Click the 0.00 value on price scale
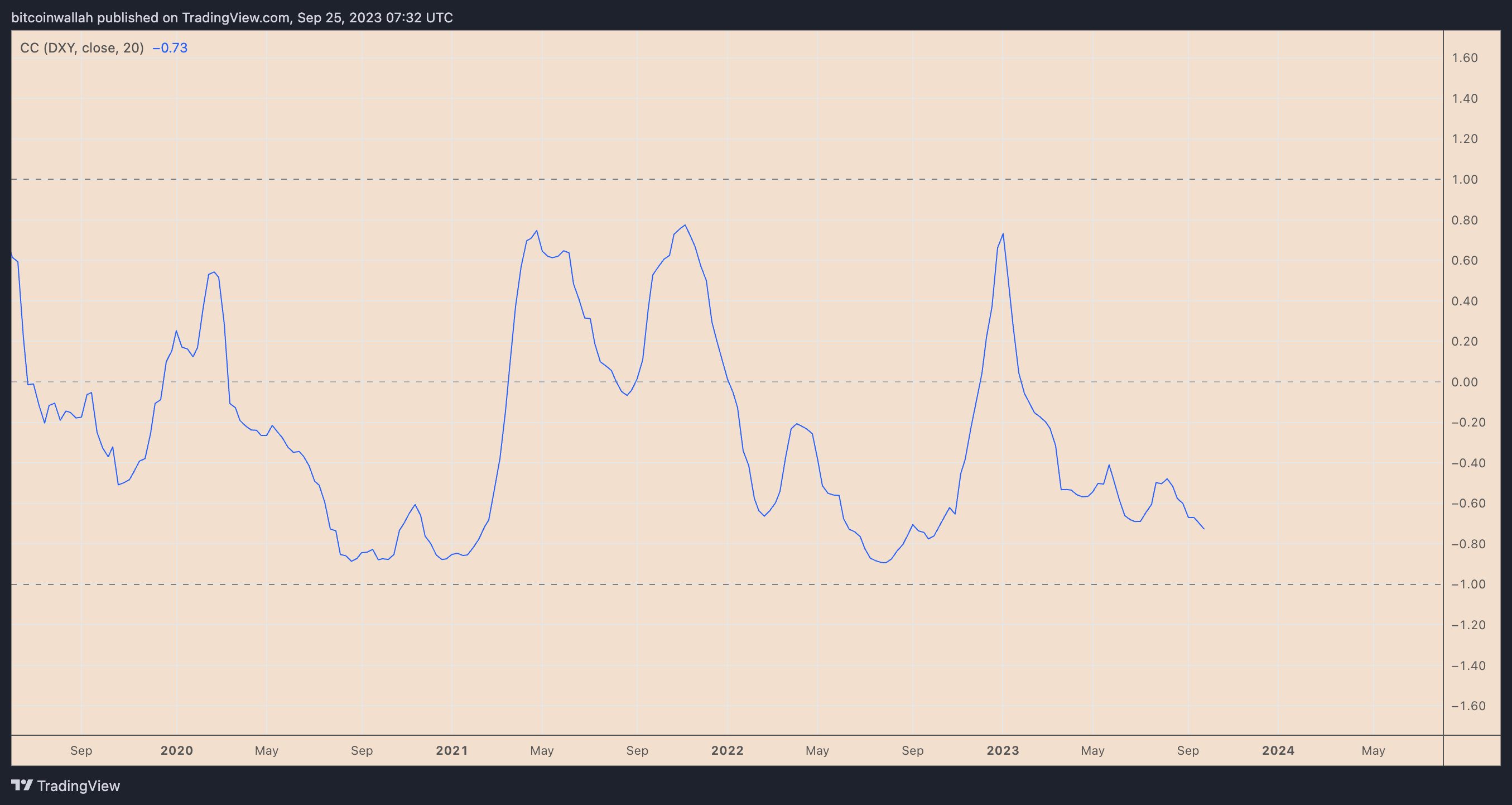The width and height of the screenshot is (1512, 805). point(1465,382)
